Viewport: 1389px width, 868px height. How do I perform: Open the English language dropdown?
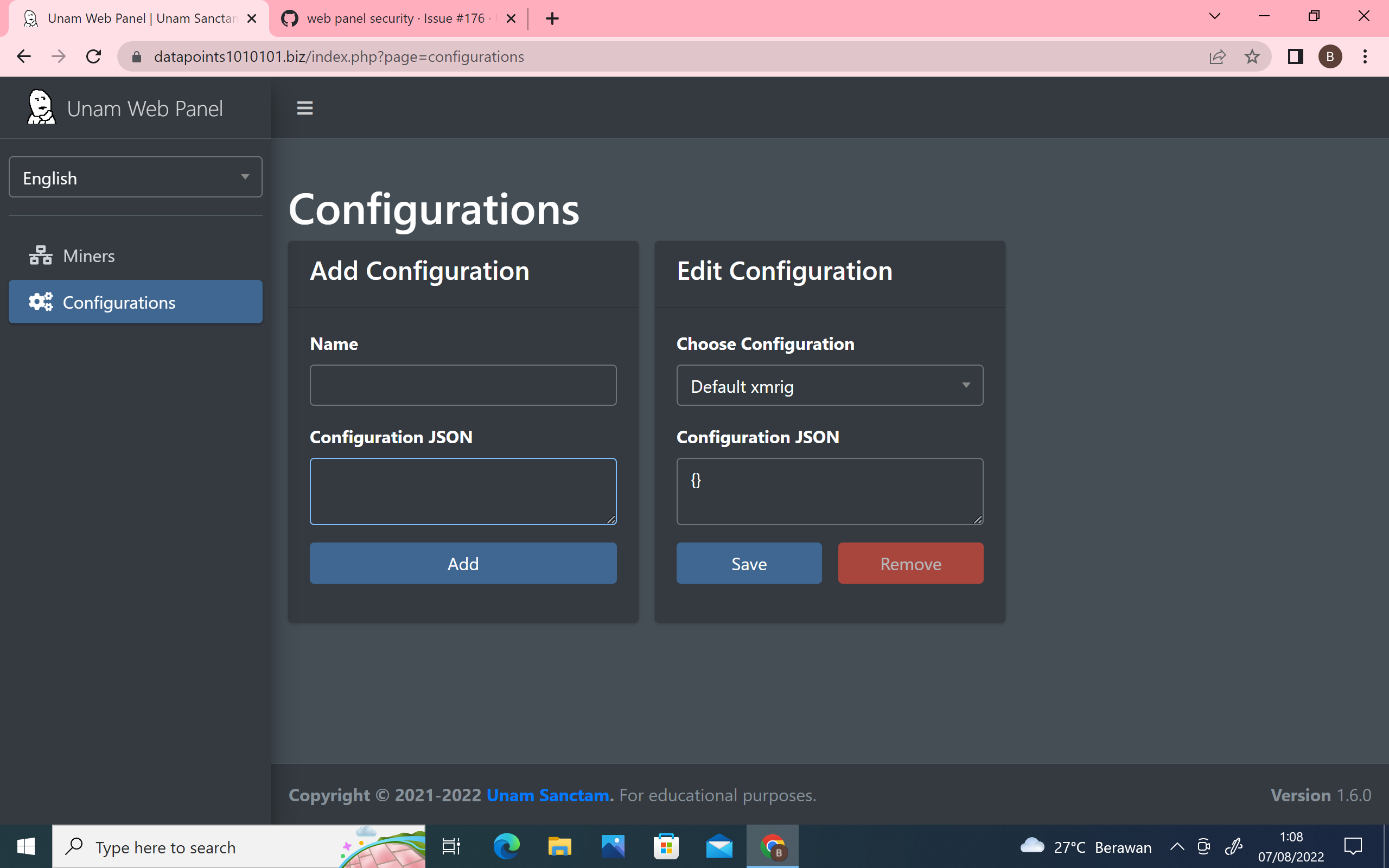pyautogui.click(x=136, y=177)
